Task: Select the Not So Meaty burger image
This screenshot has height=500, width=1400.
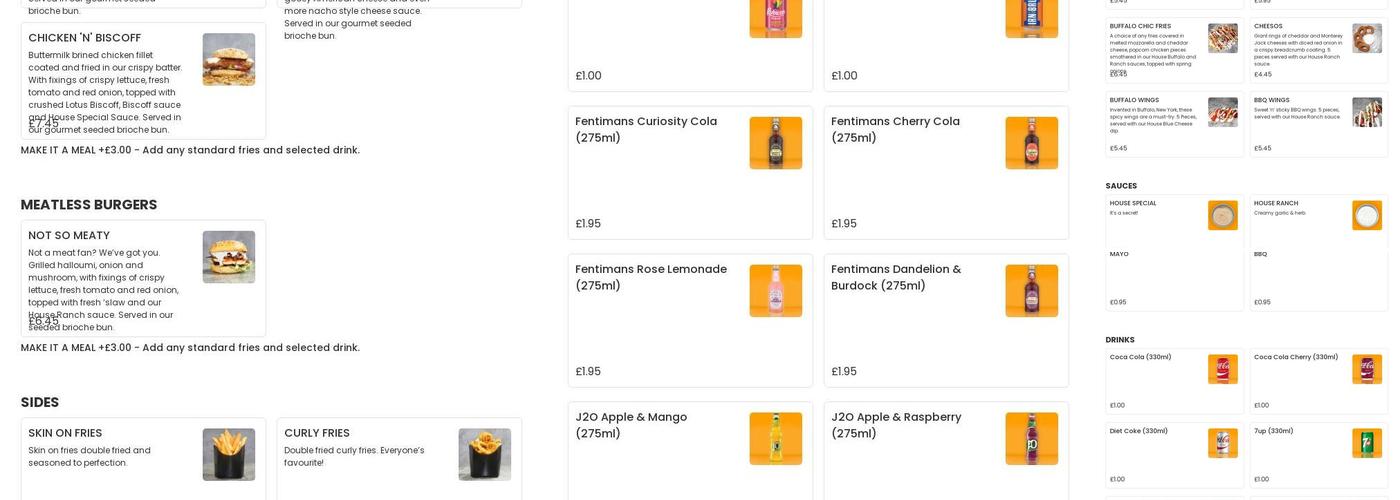Action: coord(228,257)
